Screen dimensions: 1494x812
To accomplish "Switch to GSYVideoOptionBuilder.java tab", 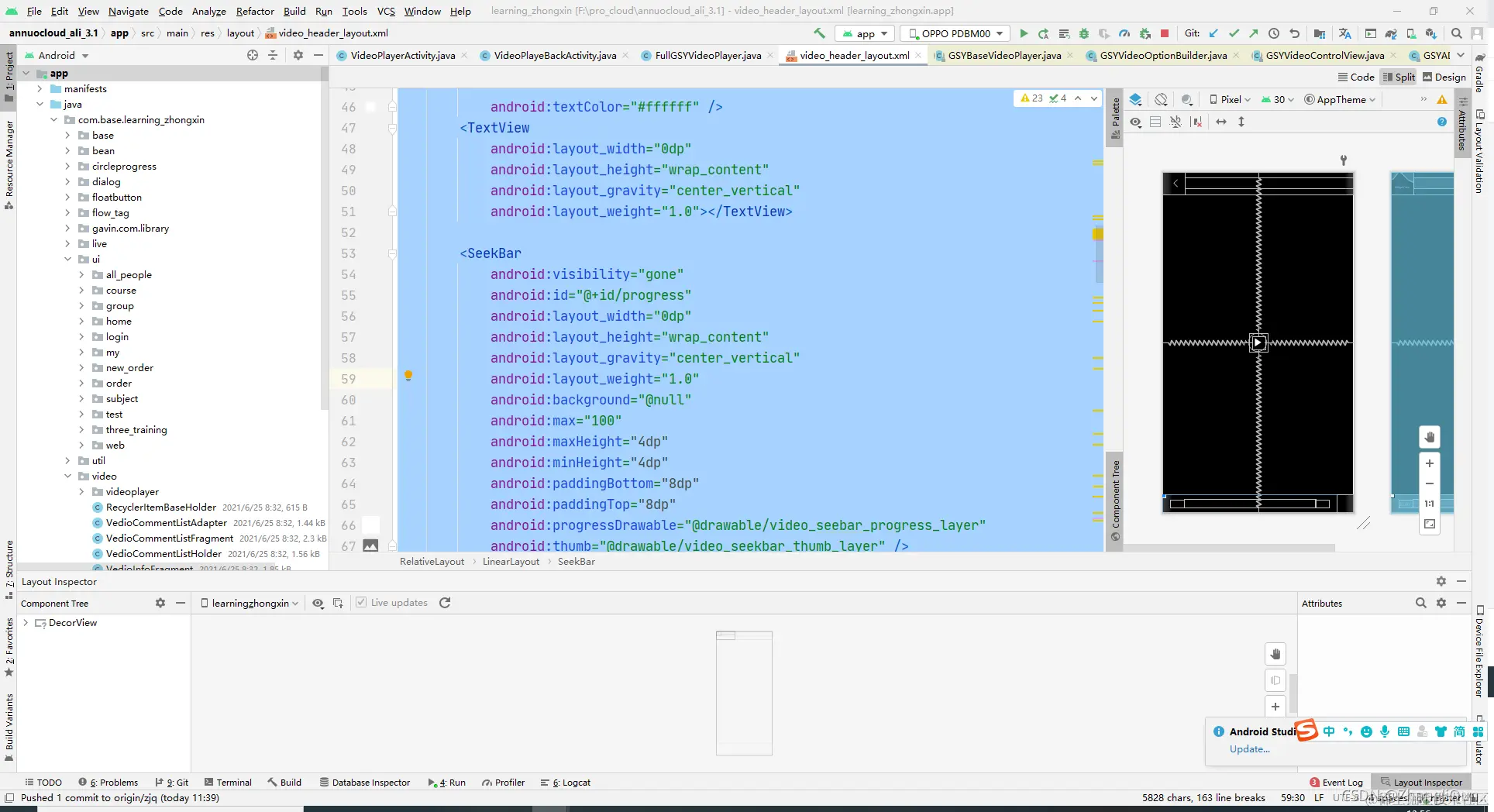I will tap(1163, 55).
